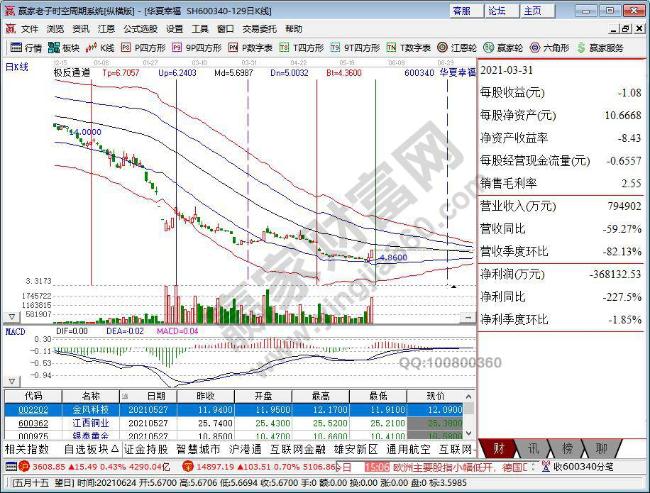
Task: Click the 论坛 forum button
Action: (502, 11)
